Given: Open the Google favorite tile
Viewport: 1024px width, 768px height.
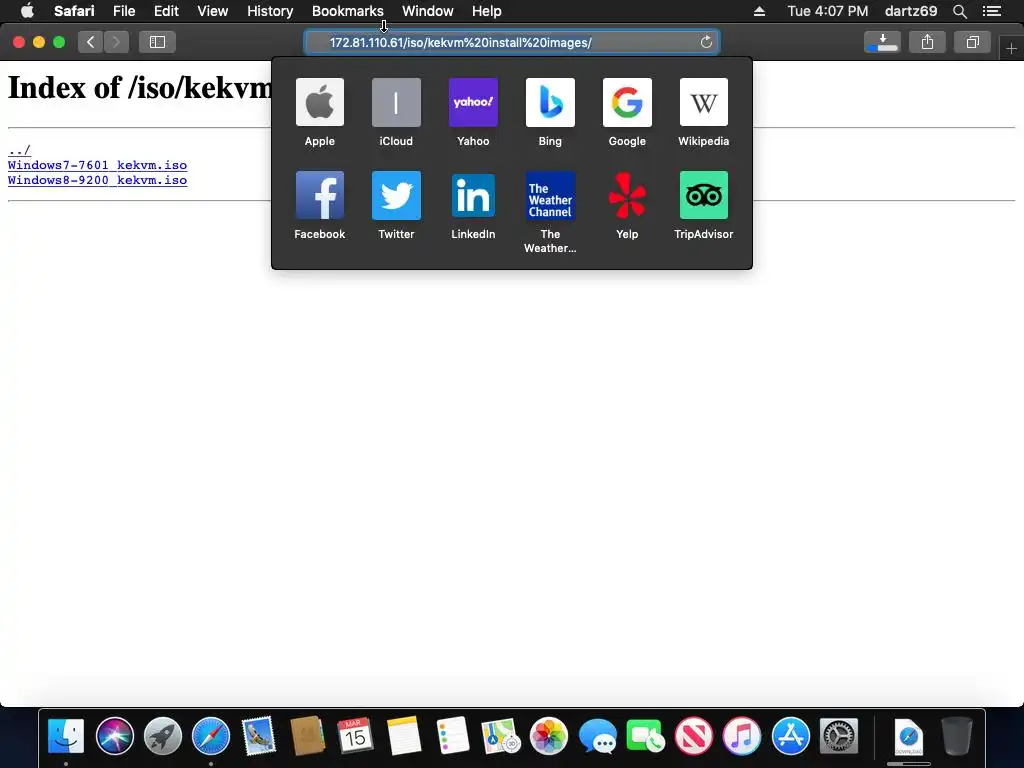Looking at the screenshot, I should coord(627,103).
